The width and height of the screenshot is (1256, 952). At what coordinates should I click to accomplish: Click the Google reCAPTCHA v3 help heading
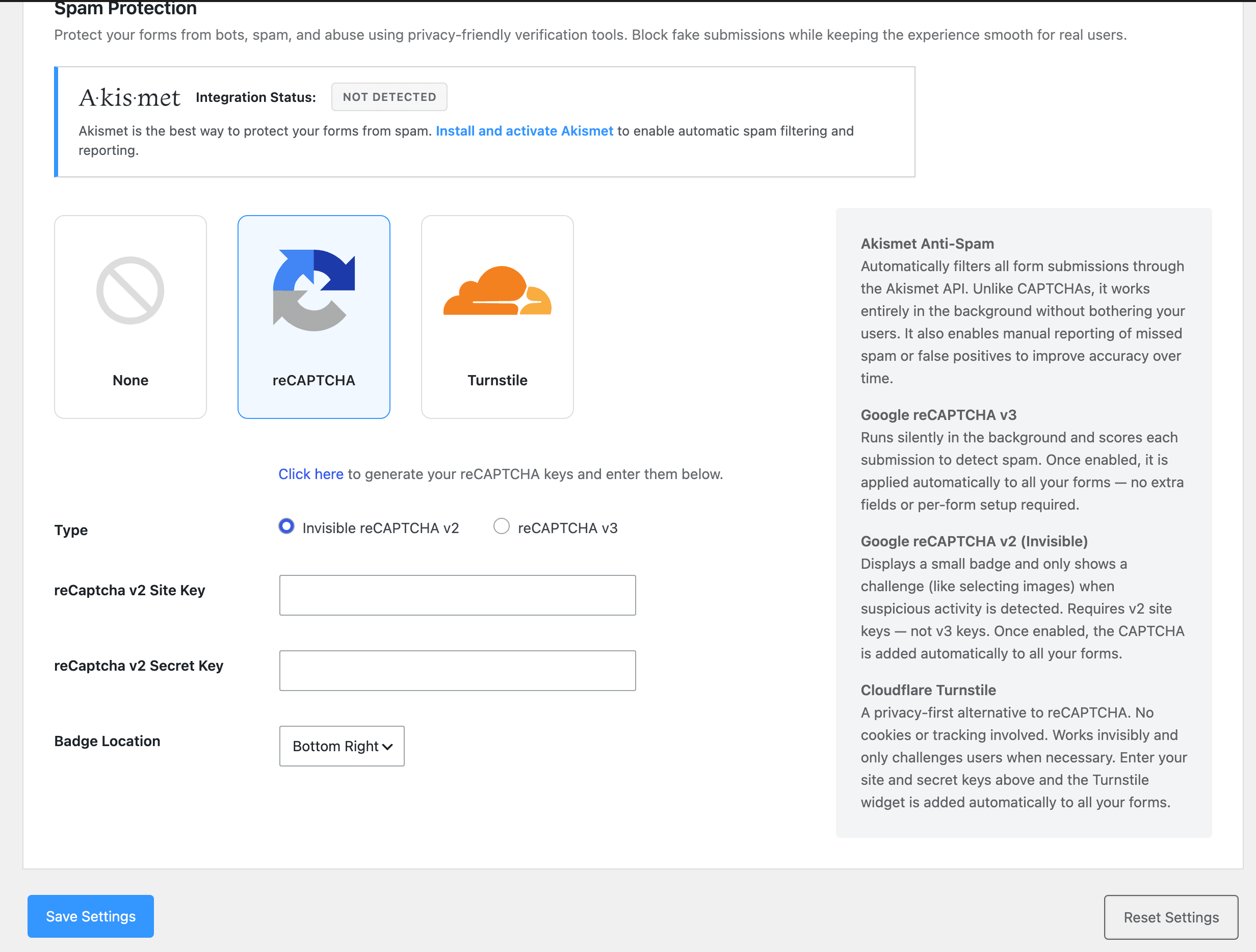pos(938,415)
